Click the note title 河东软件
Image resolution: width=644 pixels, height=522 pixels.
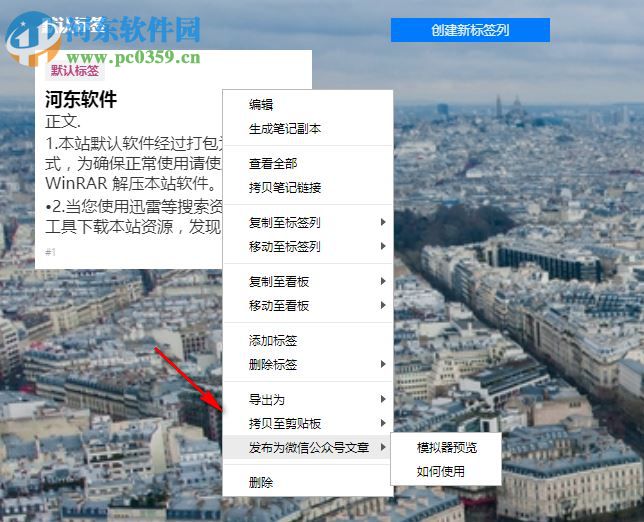(81, 99)
